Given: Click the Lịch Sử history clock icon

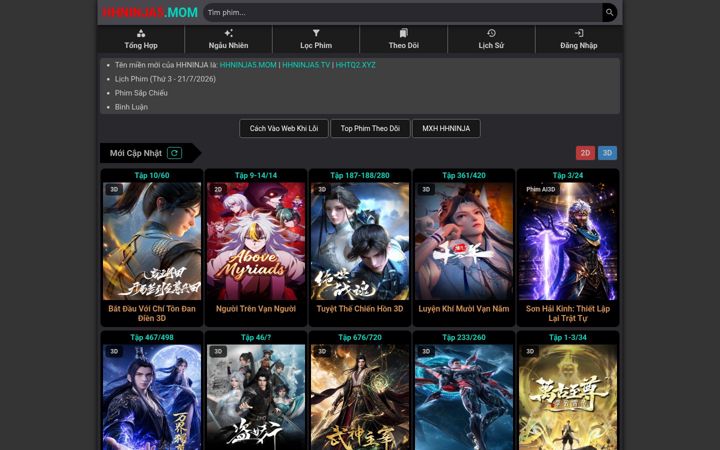Looking at the screenshot, I should (x=491, y=33).
